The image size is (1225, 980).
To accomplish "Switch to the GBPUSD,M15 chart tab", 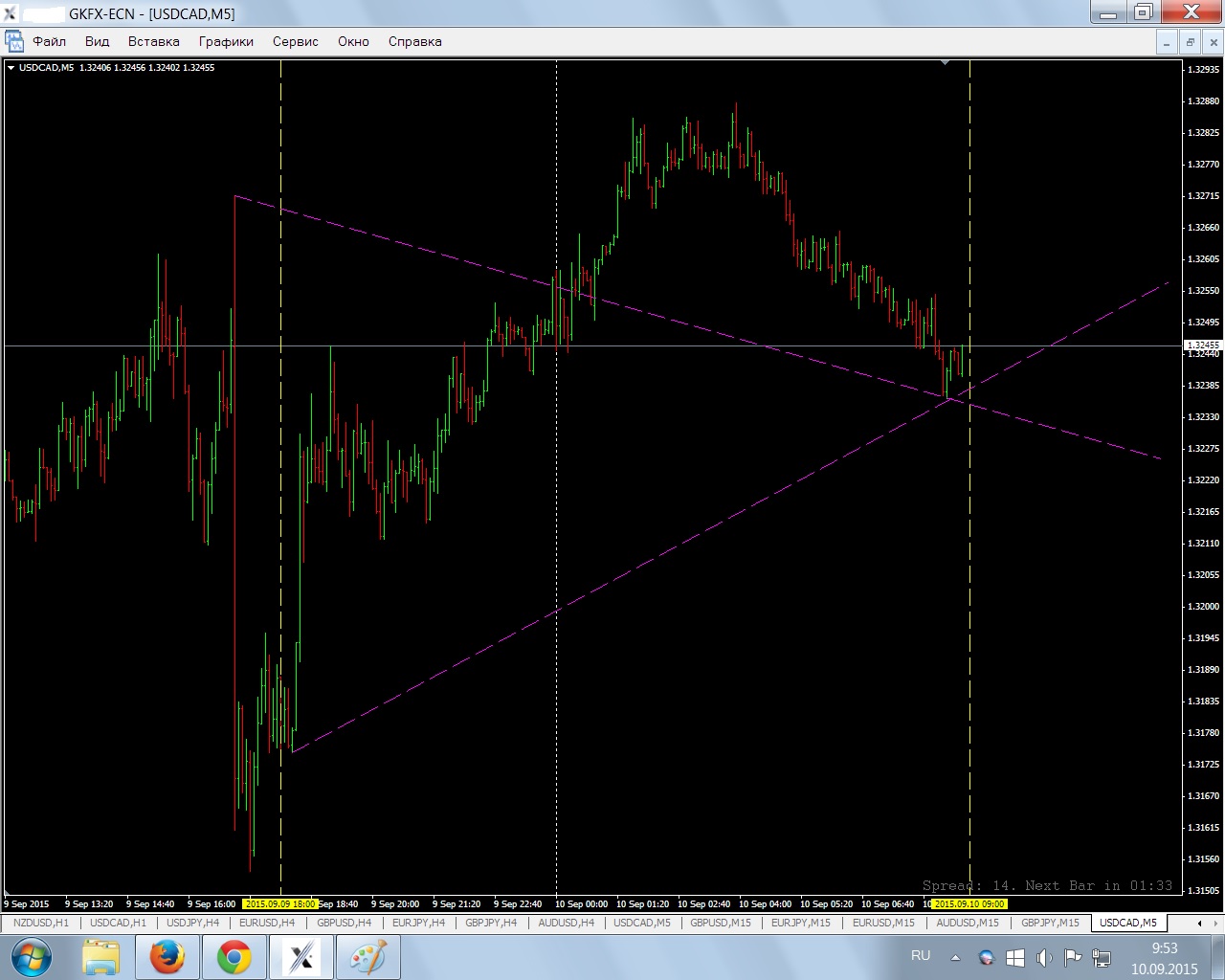I will 721,923.
